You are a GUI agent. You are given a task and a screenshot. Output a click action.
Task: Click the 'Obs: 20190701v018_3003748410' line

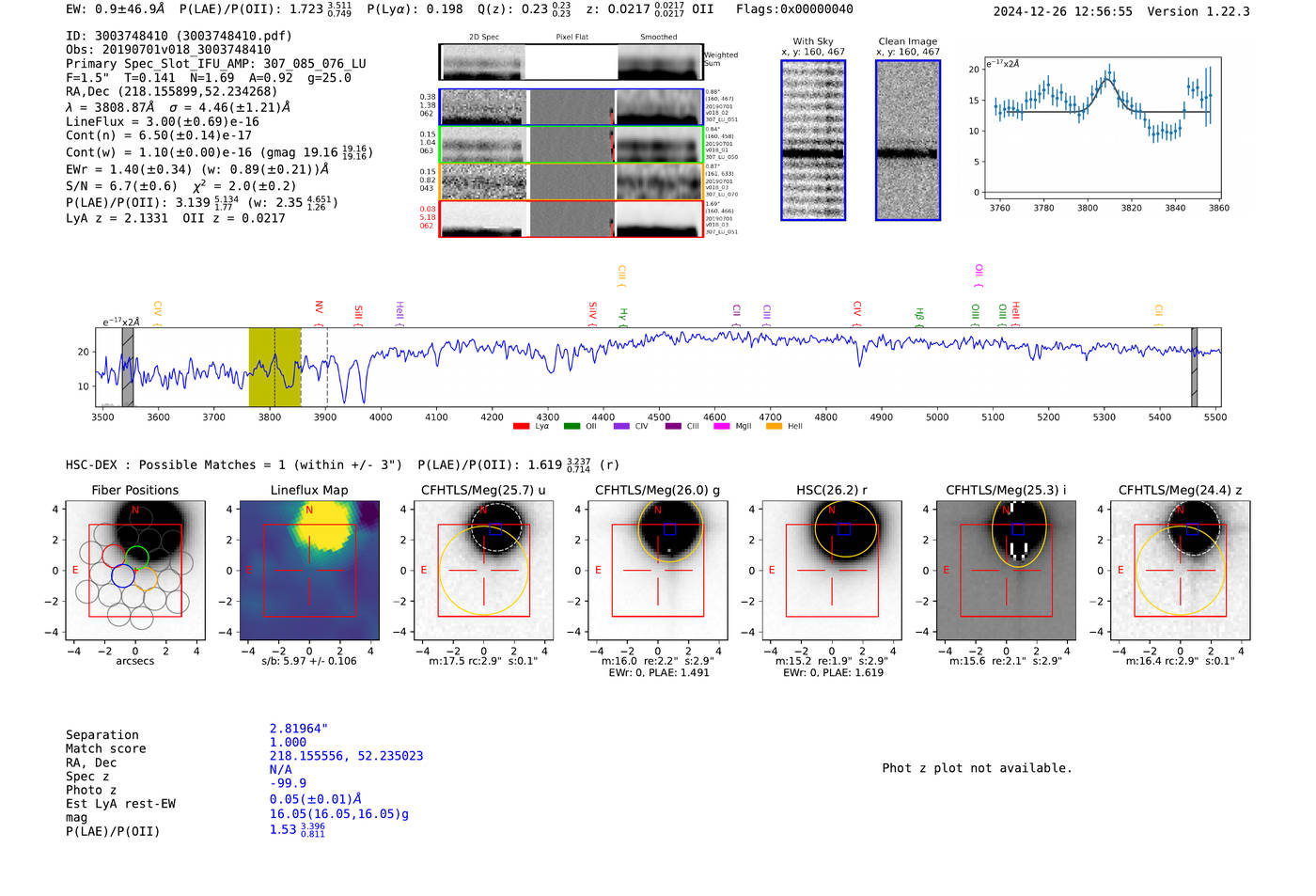pyautogui.click(x=168, y=50)
